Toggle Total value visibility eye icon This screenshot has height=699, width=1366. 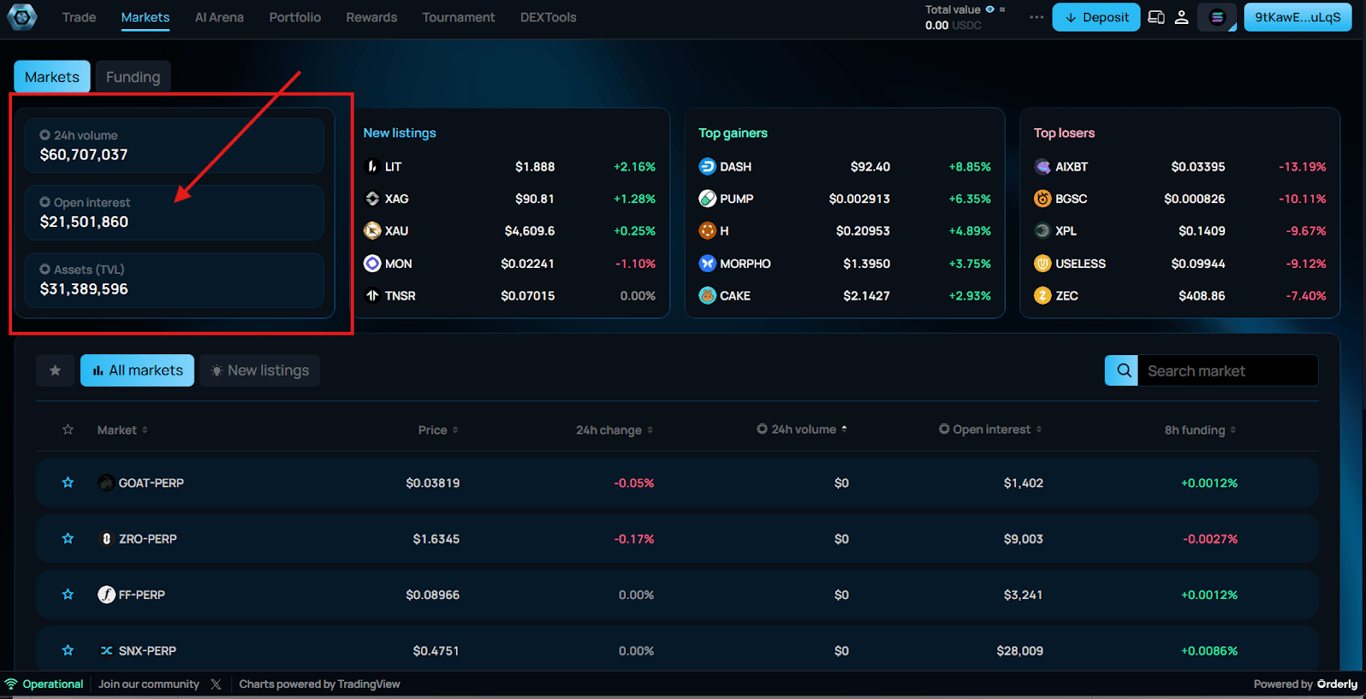[x=990, y=10]
